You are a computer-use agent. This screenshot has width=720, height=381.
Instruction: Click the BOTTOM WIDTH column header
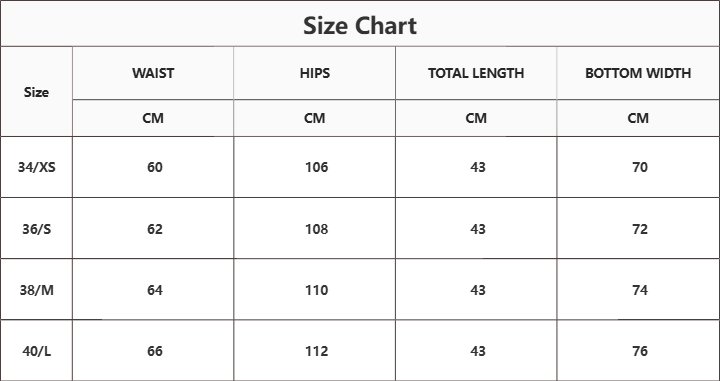[x=638, y=73]
